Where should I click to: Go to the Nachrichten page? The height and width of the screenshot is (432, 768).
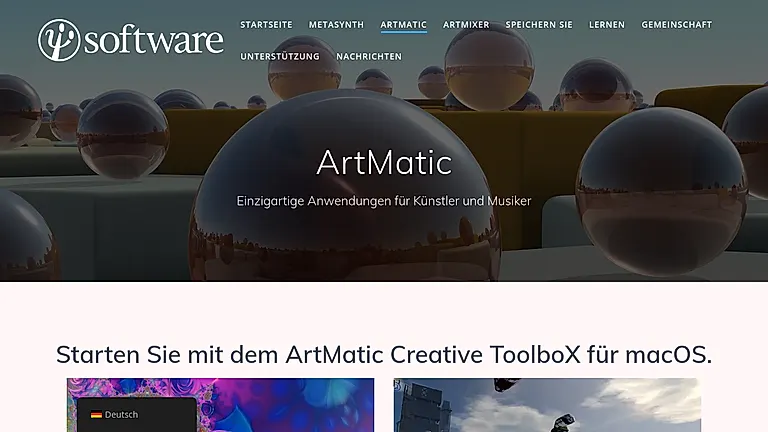click(x=369, y=56)
